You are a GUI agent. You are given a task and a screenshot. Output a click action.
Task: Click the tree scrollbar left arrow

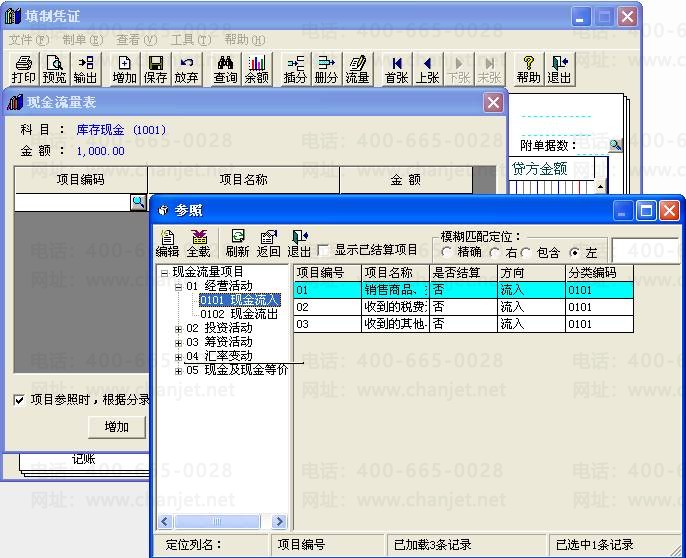(x=164, y=521)
